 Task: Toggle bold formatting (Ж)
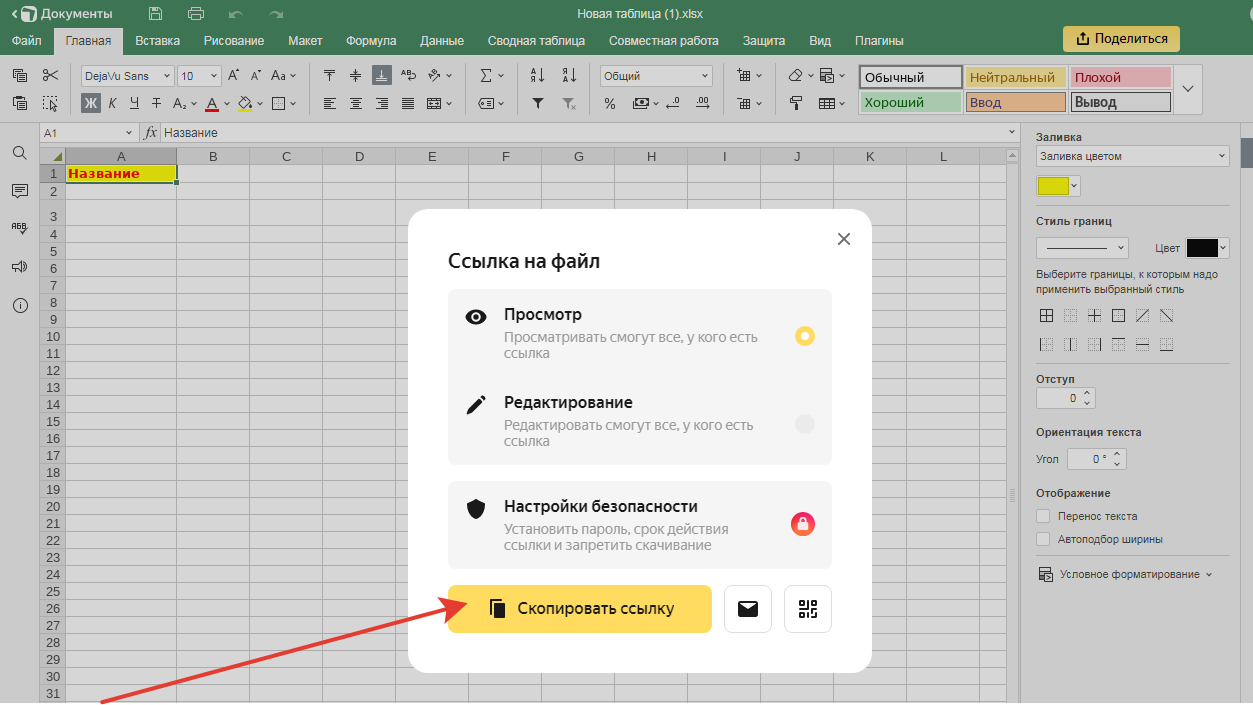pyautogui.click(x=91, y=103)
